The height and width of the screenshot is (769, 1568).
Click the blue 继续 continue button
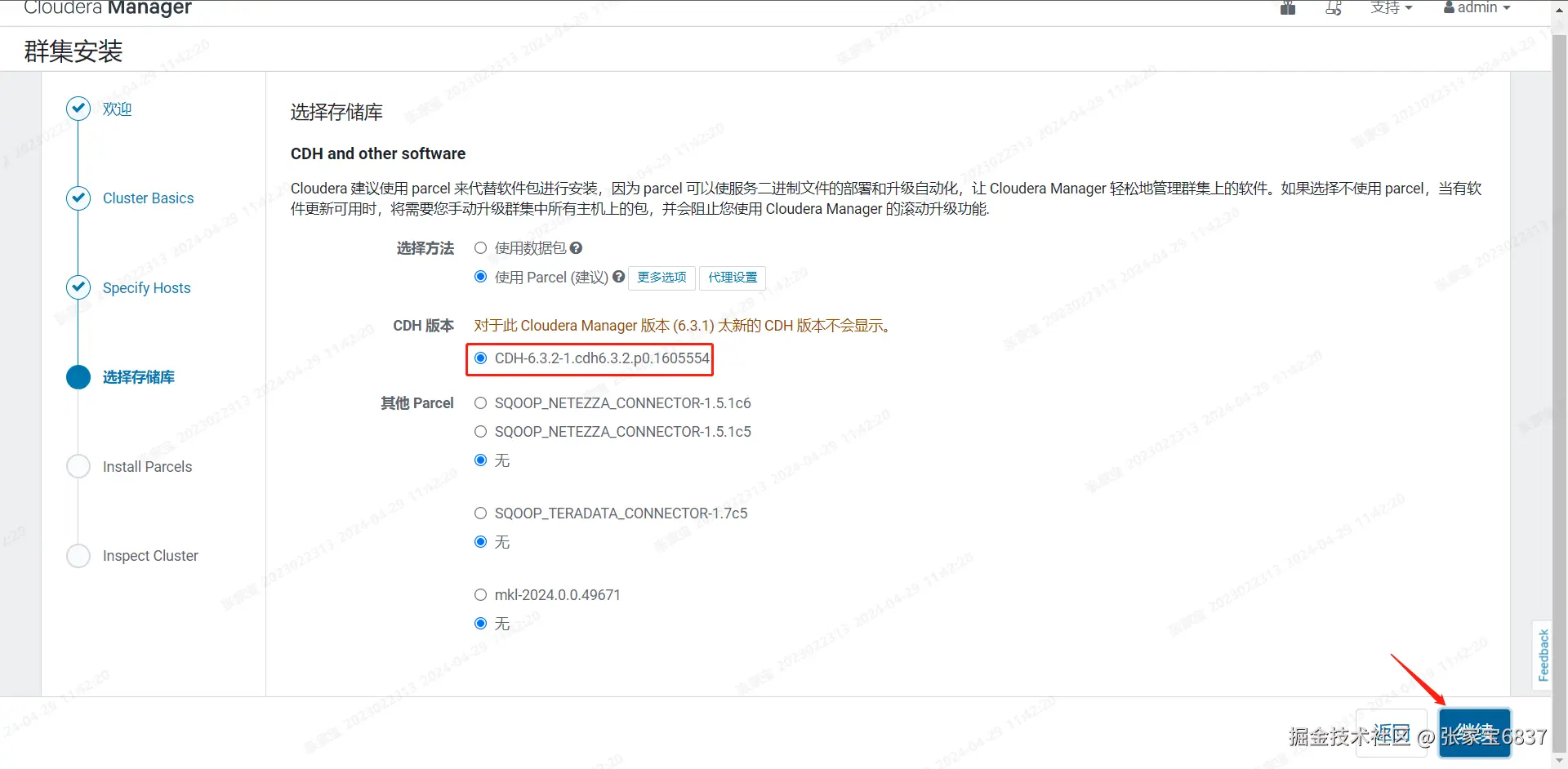coord(1474,733)
